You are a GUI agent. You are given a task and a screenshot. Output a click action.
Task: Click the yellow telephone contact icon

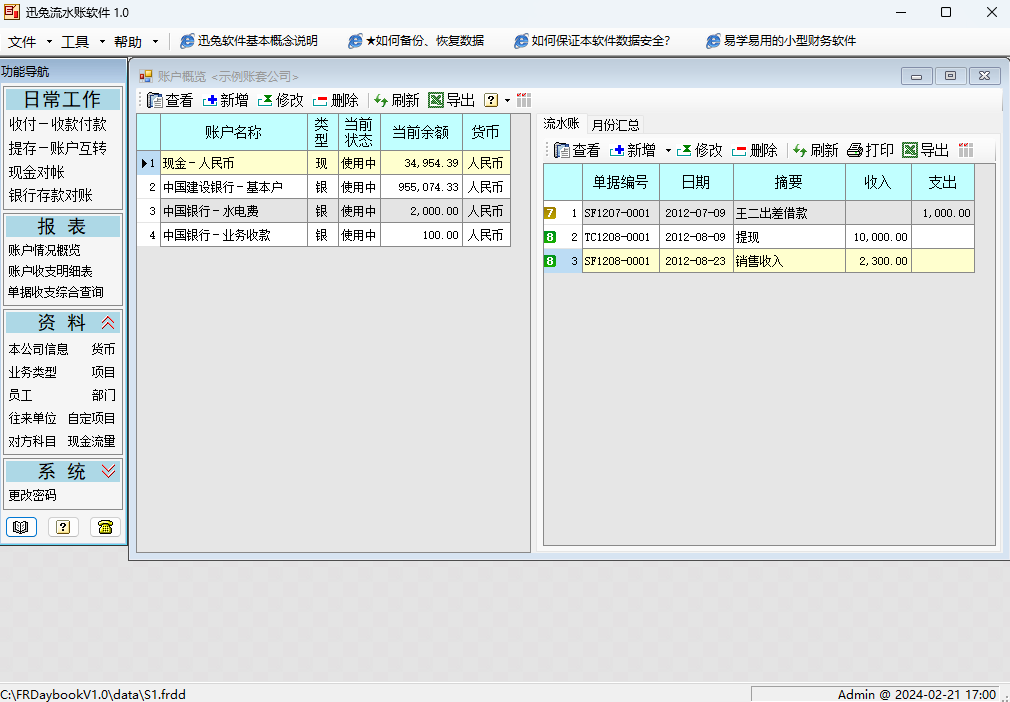coord(105,527)
